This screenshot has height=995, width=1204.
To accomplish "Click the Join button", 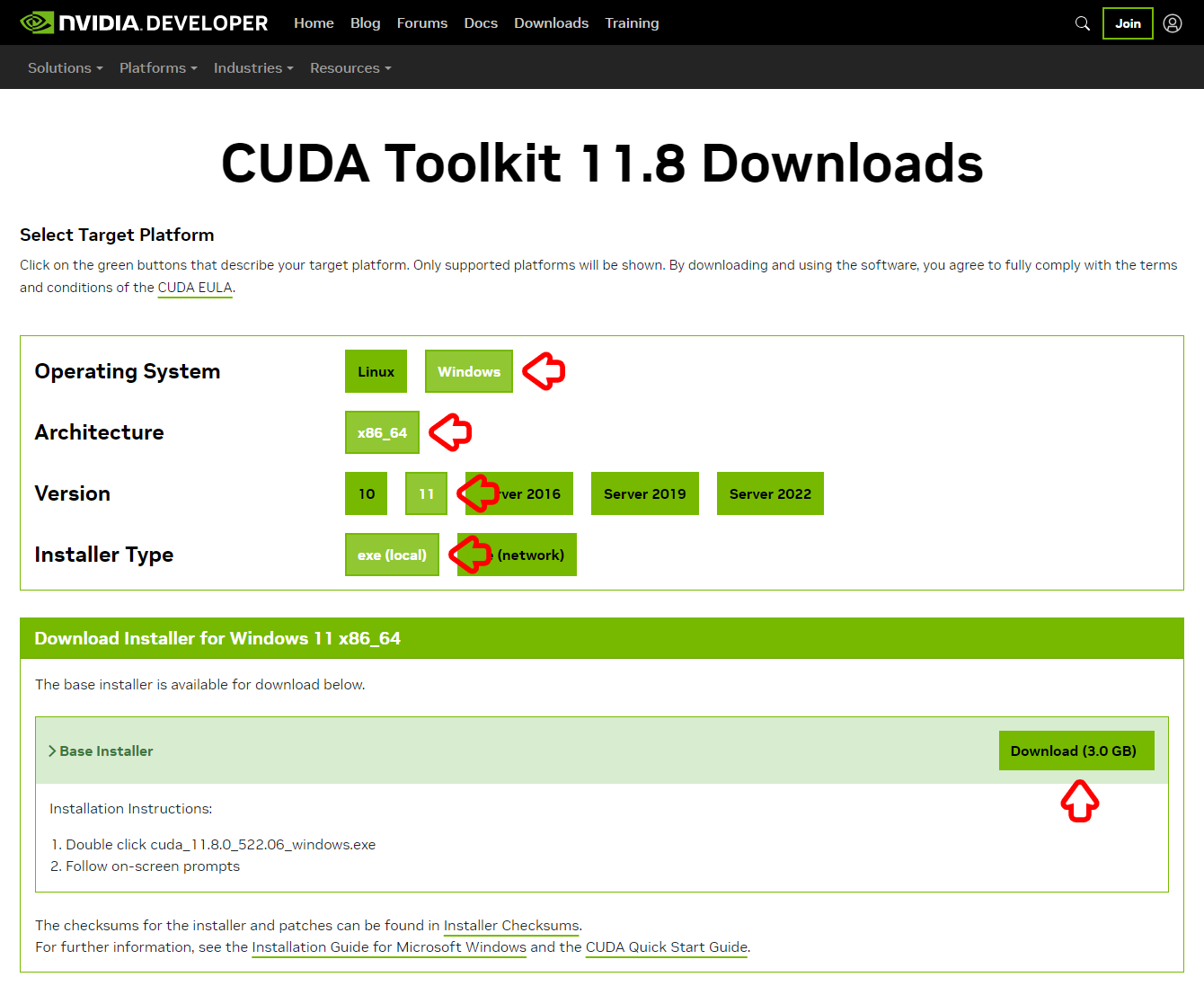I will (x=1127, y=23).
